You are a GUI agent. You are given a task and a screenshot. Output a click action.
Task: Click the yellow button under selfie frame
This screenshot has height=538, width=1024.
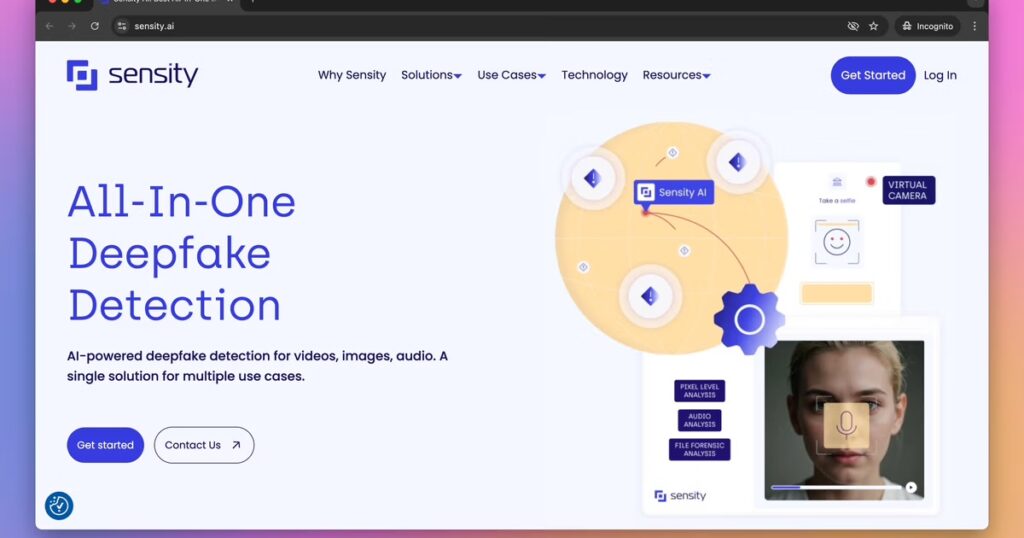coord(837,293)
